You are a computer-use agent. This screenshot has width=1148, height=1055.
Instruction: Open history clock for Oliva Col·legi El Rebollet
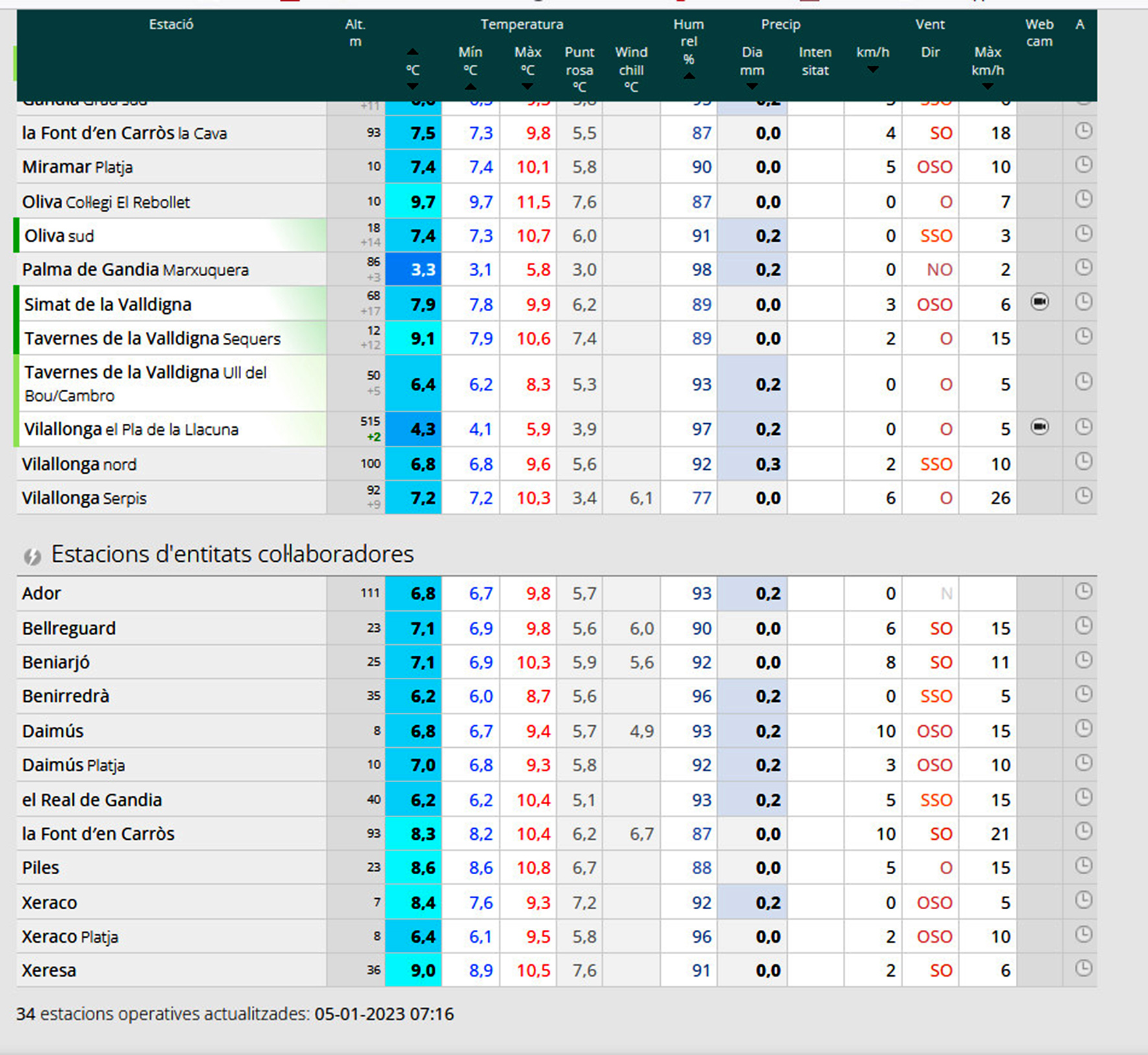click(1084, 199)
